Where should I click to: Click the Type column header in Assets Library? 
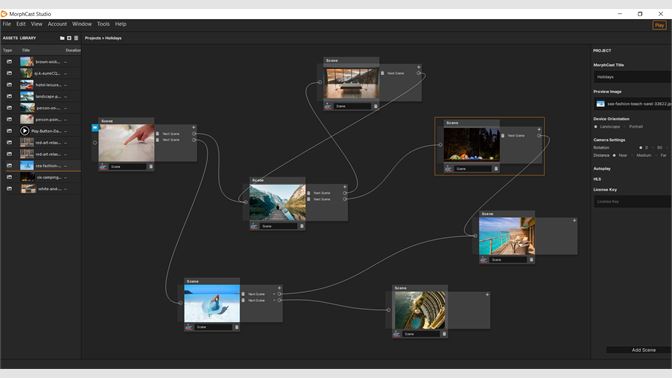click(7, 50)
